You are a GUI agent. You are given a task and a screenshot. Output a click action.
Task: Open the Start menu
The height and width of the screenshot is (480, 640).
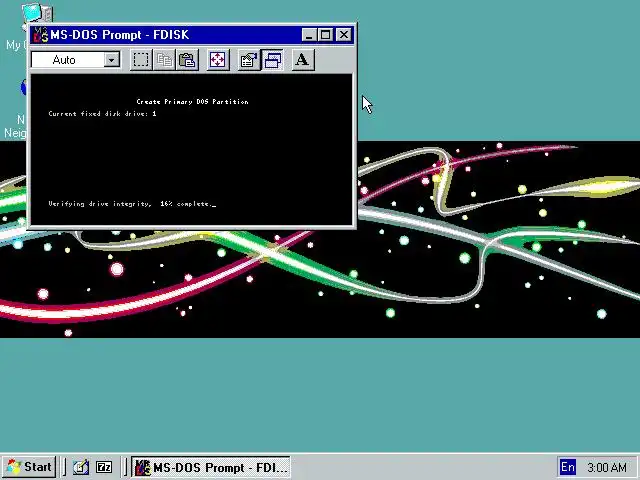29,467
